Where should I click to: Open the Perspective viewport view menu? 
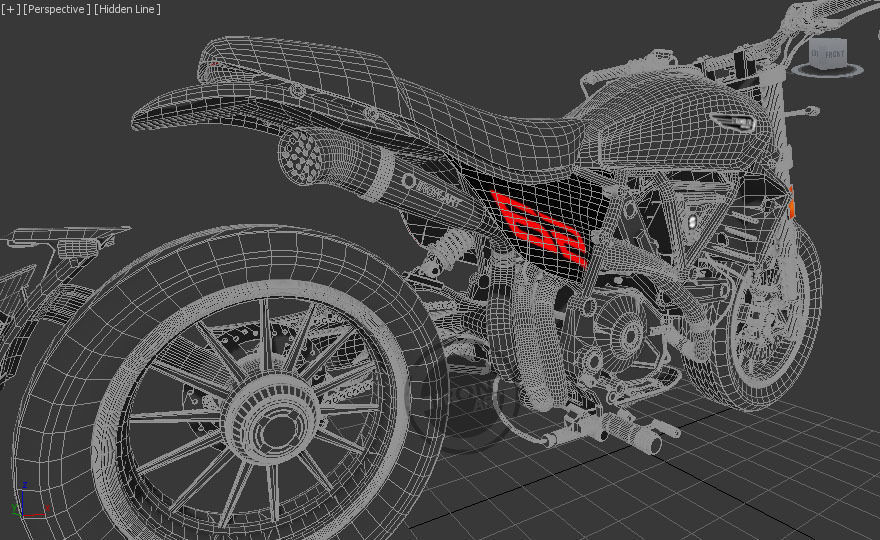57,9
